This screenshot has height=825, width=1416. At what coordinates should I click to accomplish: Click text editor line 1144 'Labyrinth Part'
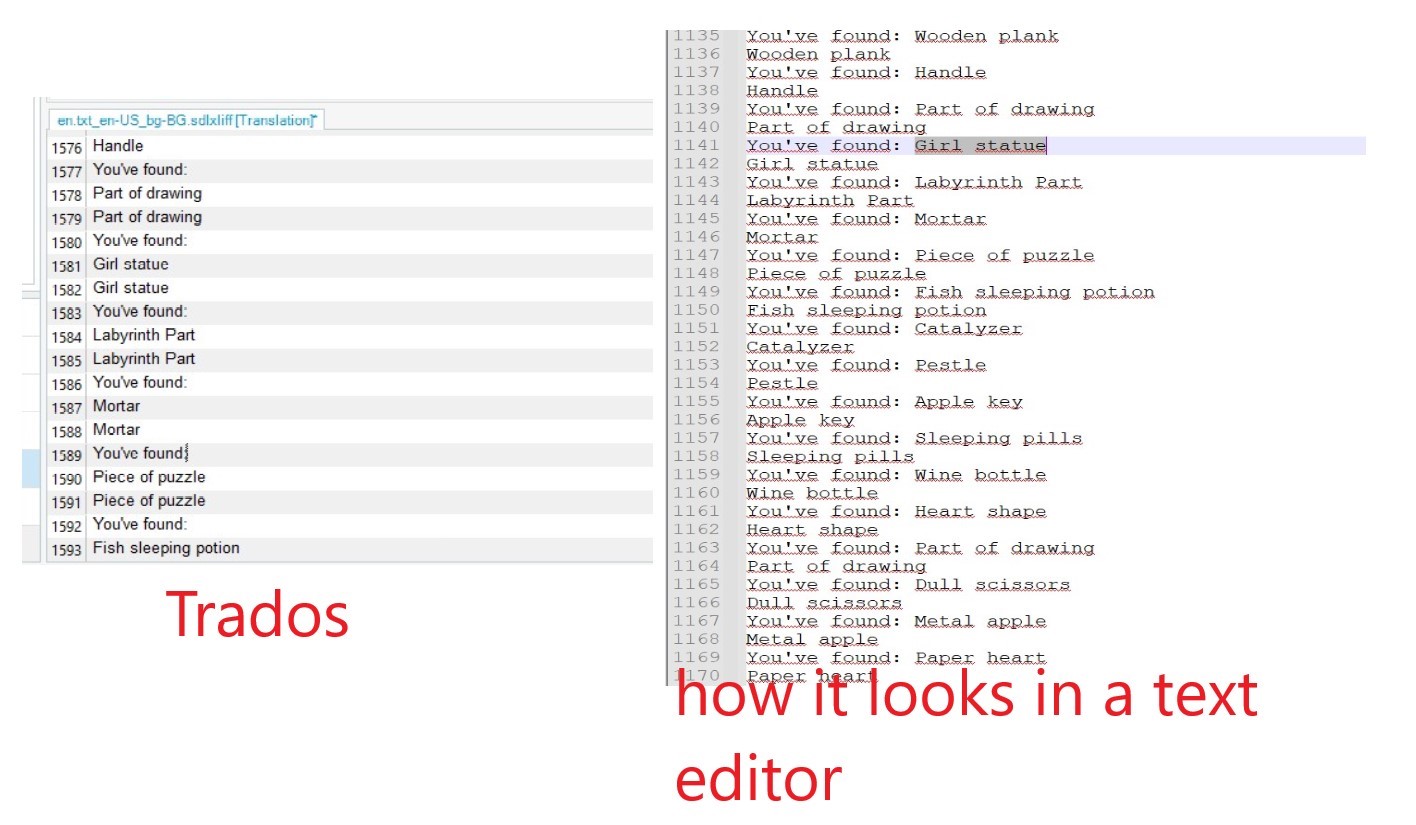click(x=830, y=200)
